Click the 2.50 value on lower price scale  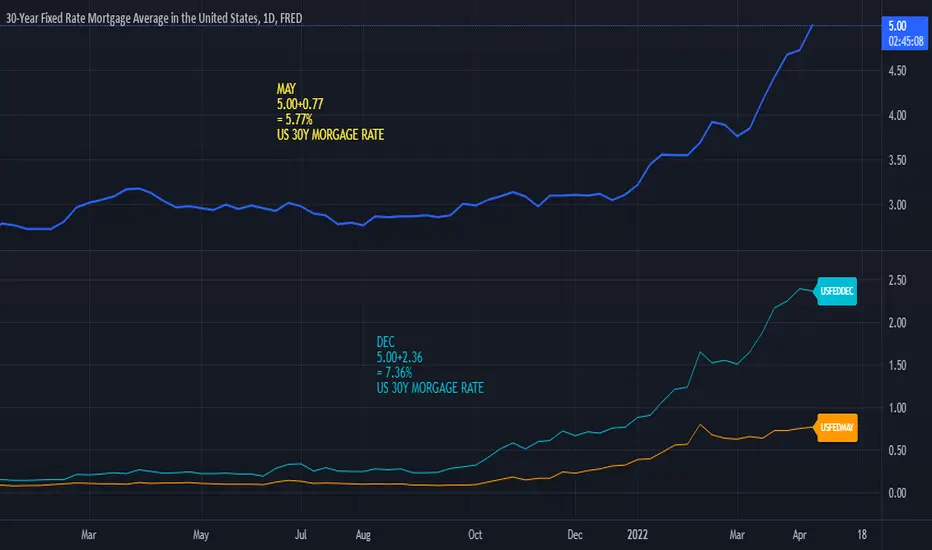[x=897, y=280]
